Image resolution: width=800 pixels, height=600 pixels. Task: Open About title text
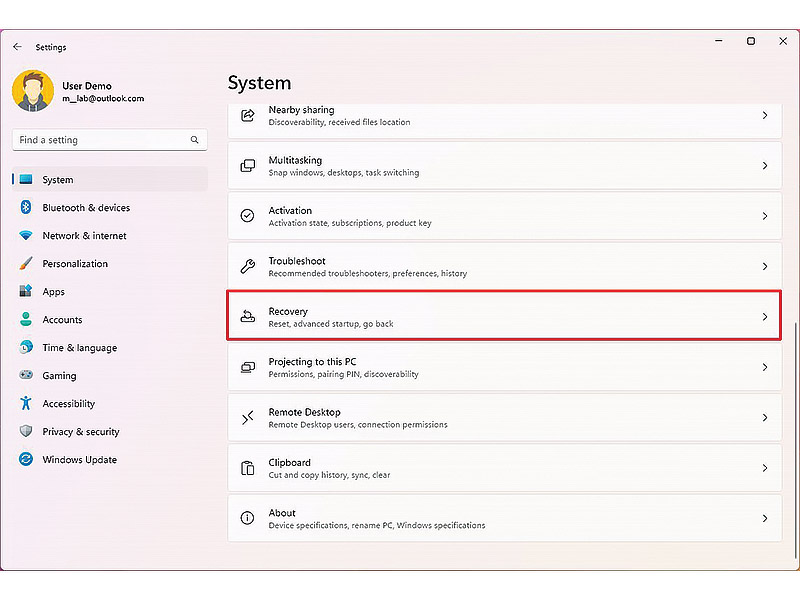(282, 513)
